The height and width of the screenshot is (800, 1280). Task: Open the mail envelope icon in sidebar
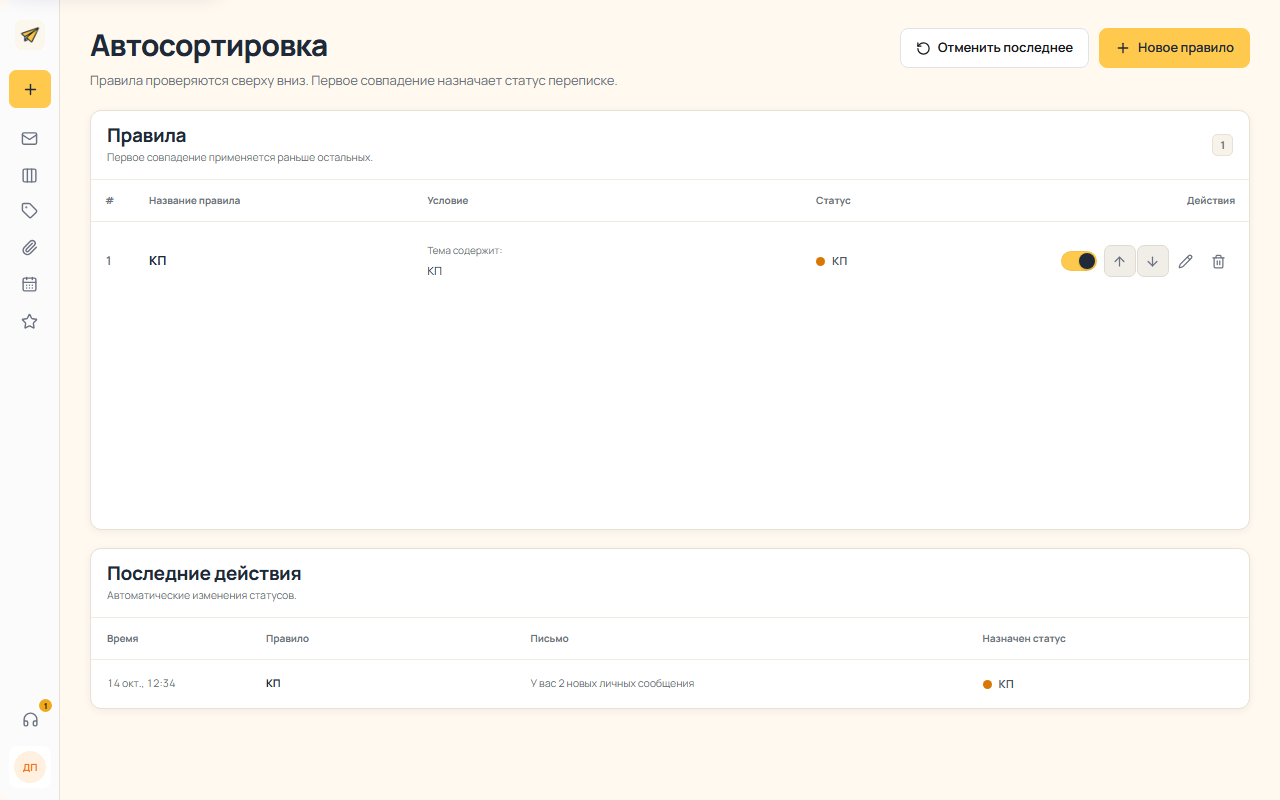[30, 139]
